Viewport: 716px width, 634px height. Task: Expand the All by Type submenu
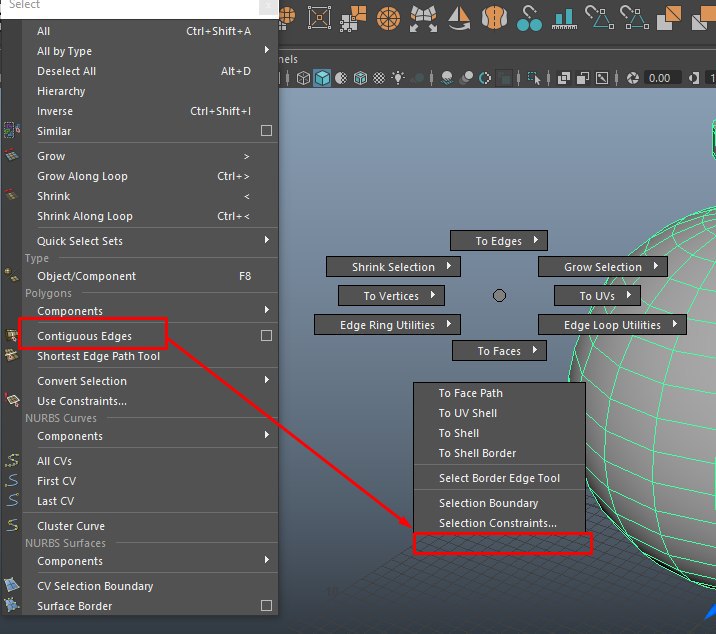[x=267, y=50]
